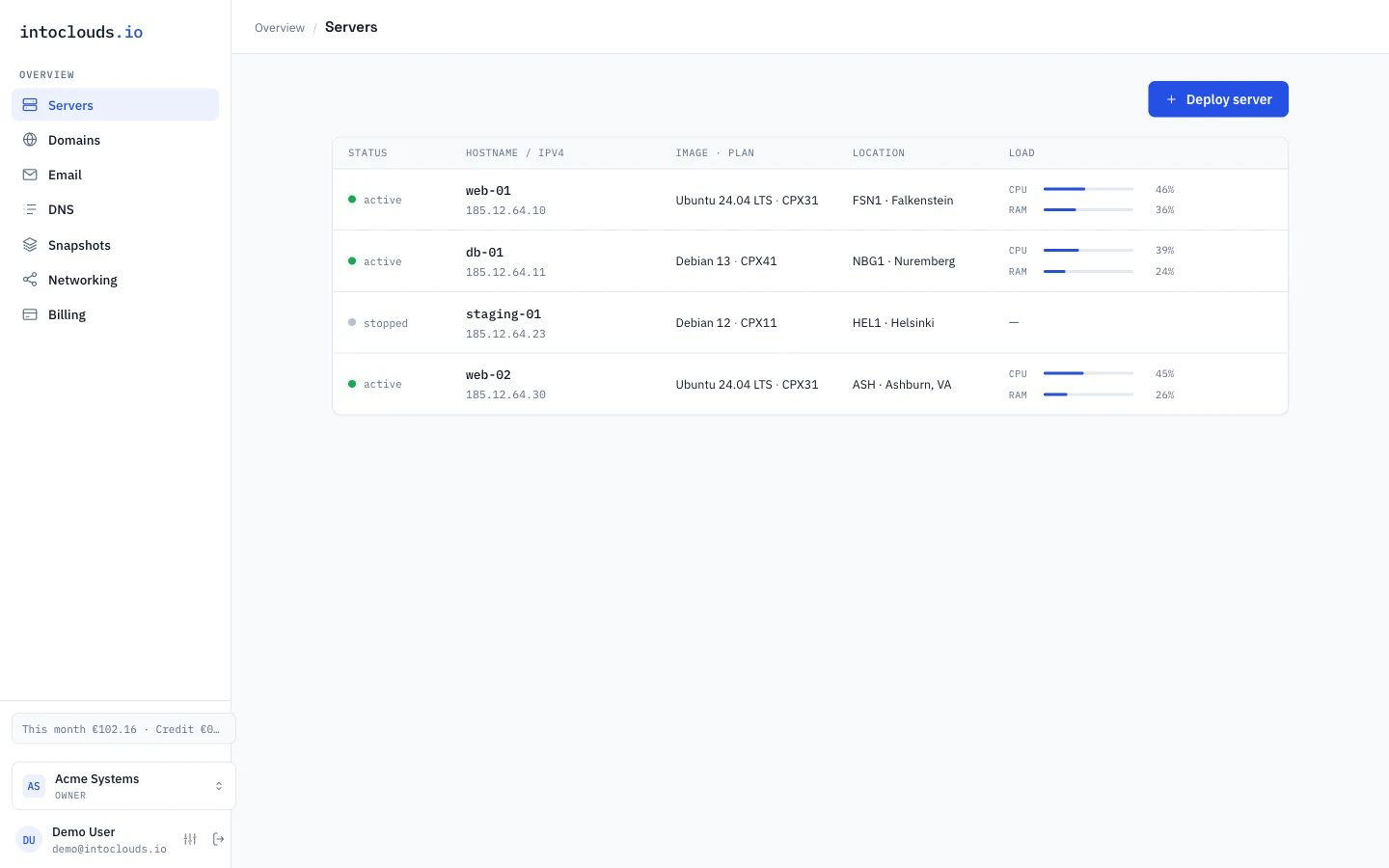Click the DNS list icon

30,209
